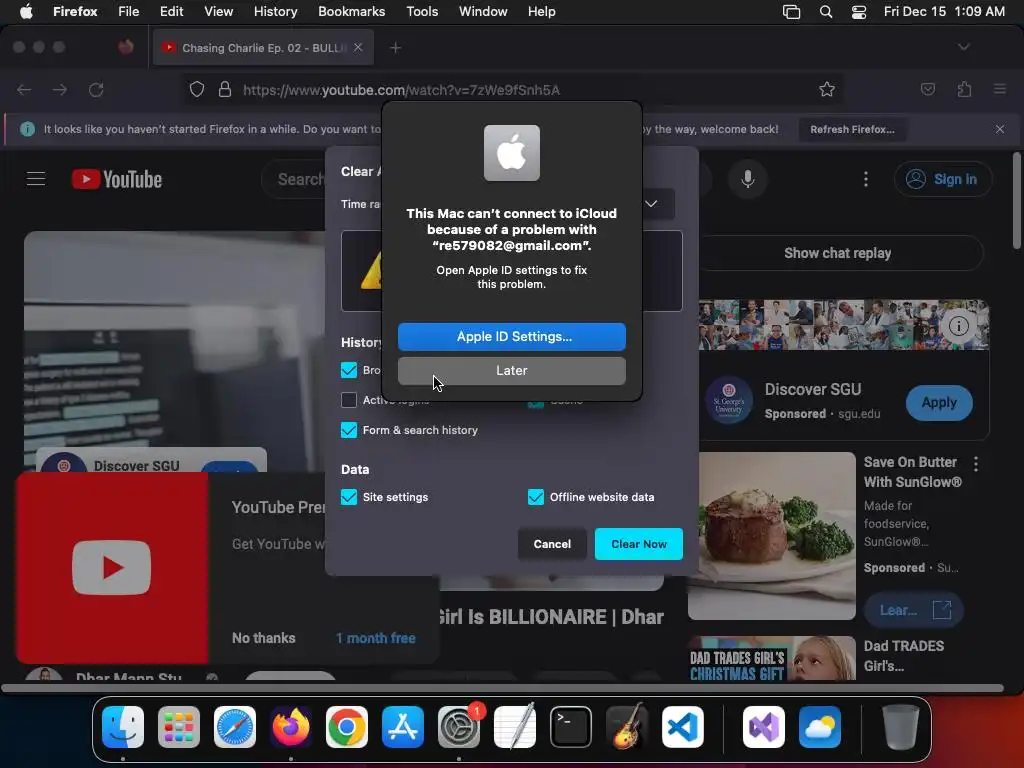Open YouTube settings three-dot menu
This screenshot has width=1024, height=768.
tap(866, 179)
